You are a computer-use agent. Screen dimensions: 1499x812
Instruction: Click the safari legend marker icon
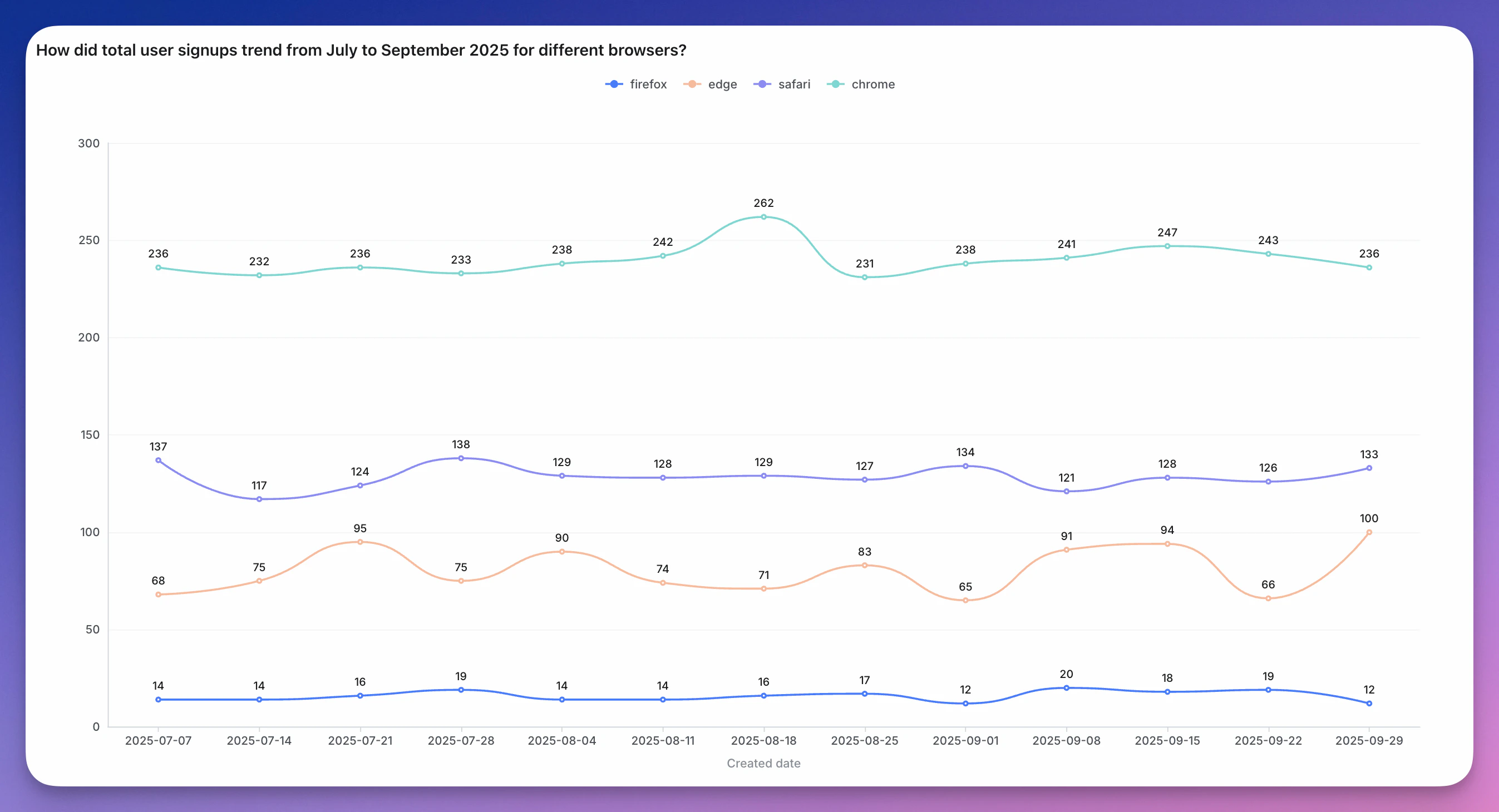coord(762,85)
